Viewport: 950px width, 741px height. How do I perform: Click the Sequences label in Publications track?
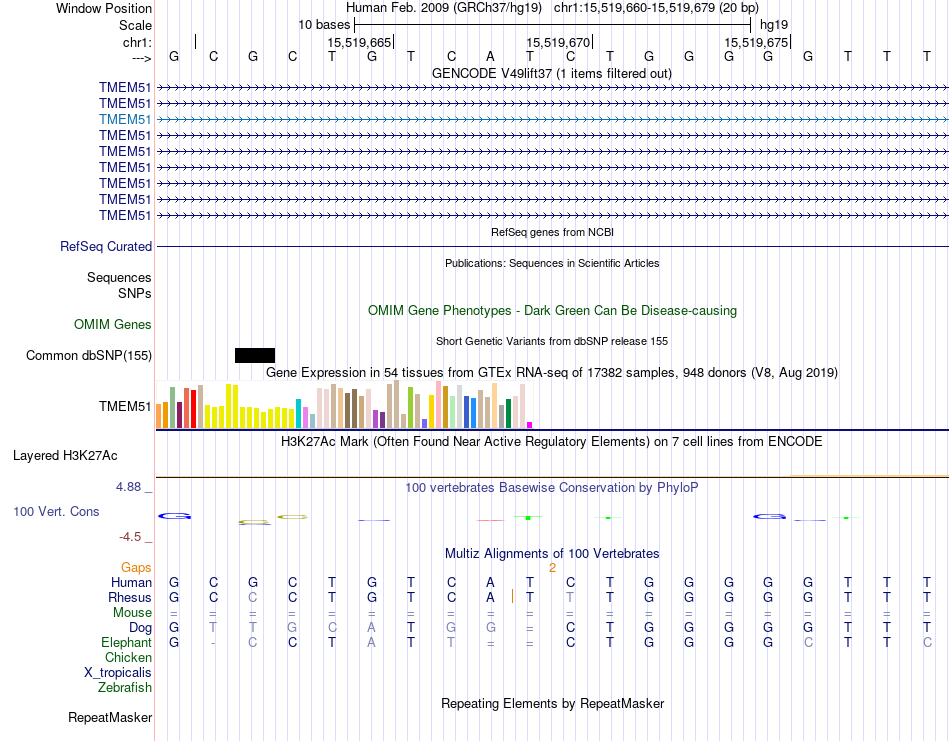click(119, 277)
